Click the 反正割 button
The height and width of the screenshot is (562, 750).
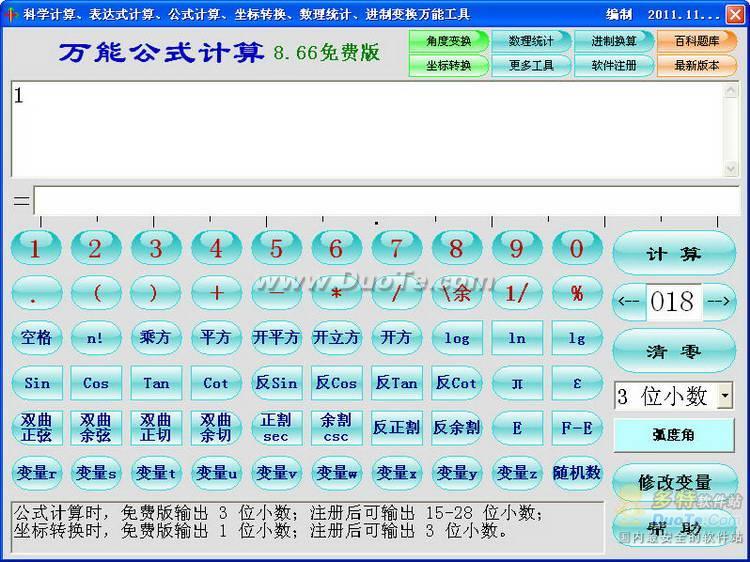pos(397,428)
